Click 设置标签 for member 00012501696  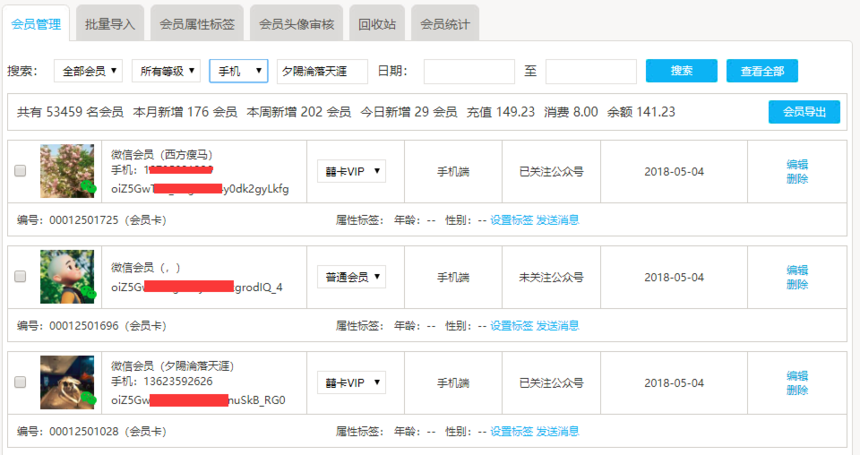tap(511, 326)
